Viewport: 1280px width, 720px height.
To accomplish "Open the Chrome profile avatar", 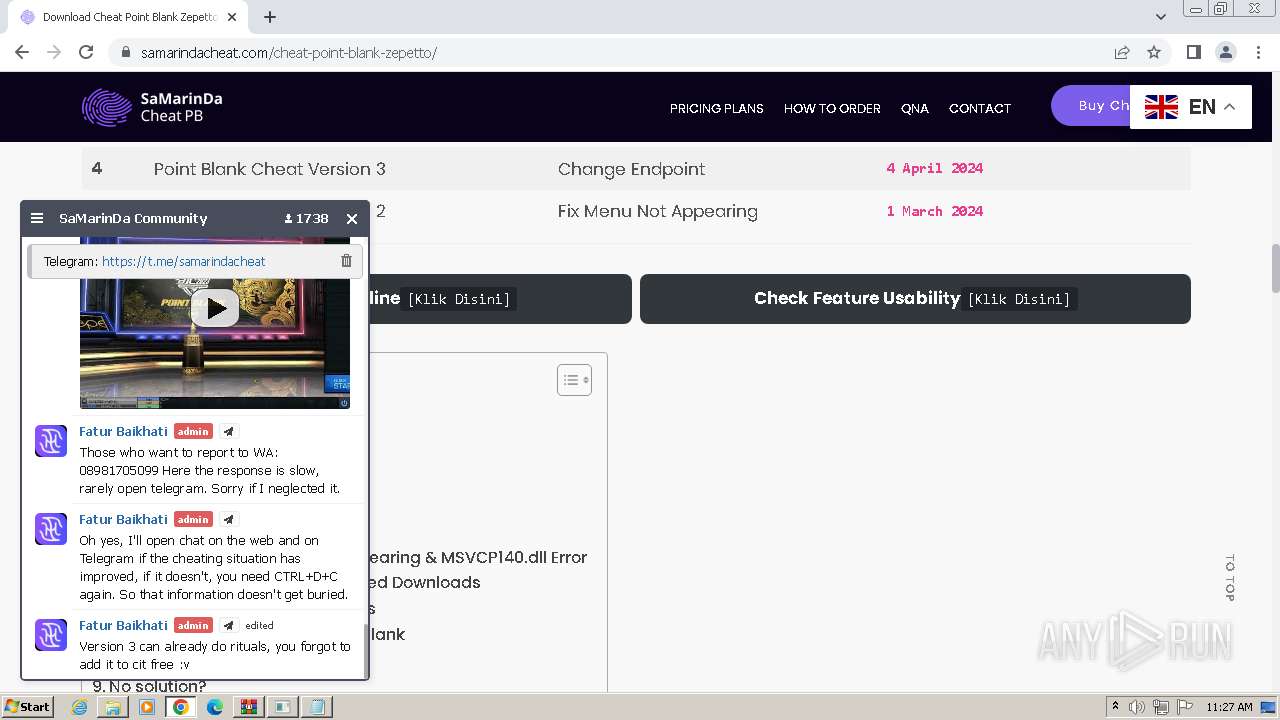I will 1226,52.
